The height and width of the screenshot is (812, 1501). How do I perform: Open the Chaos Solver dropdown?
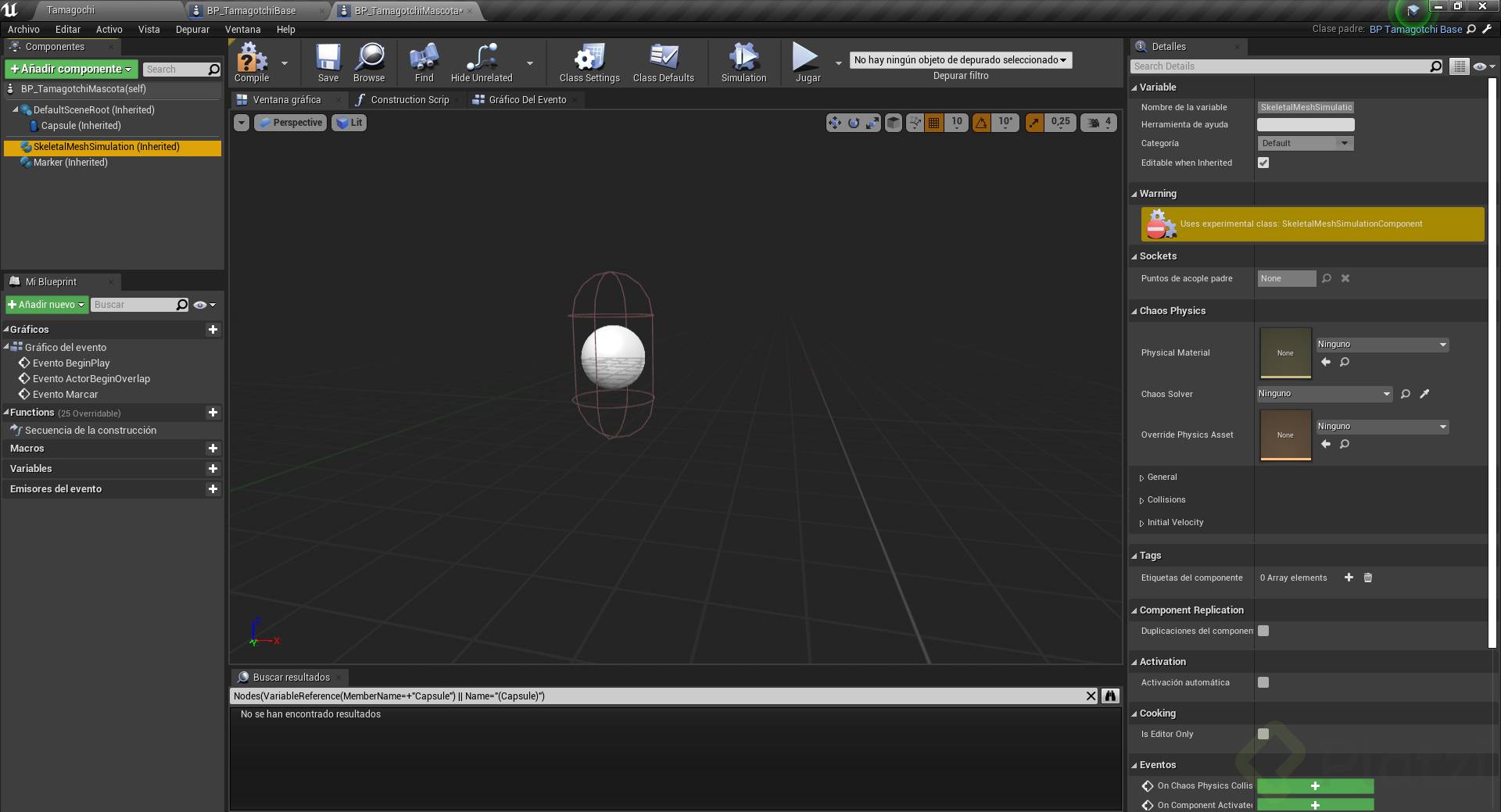(1324, 394)
